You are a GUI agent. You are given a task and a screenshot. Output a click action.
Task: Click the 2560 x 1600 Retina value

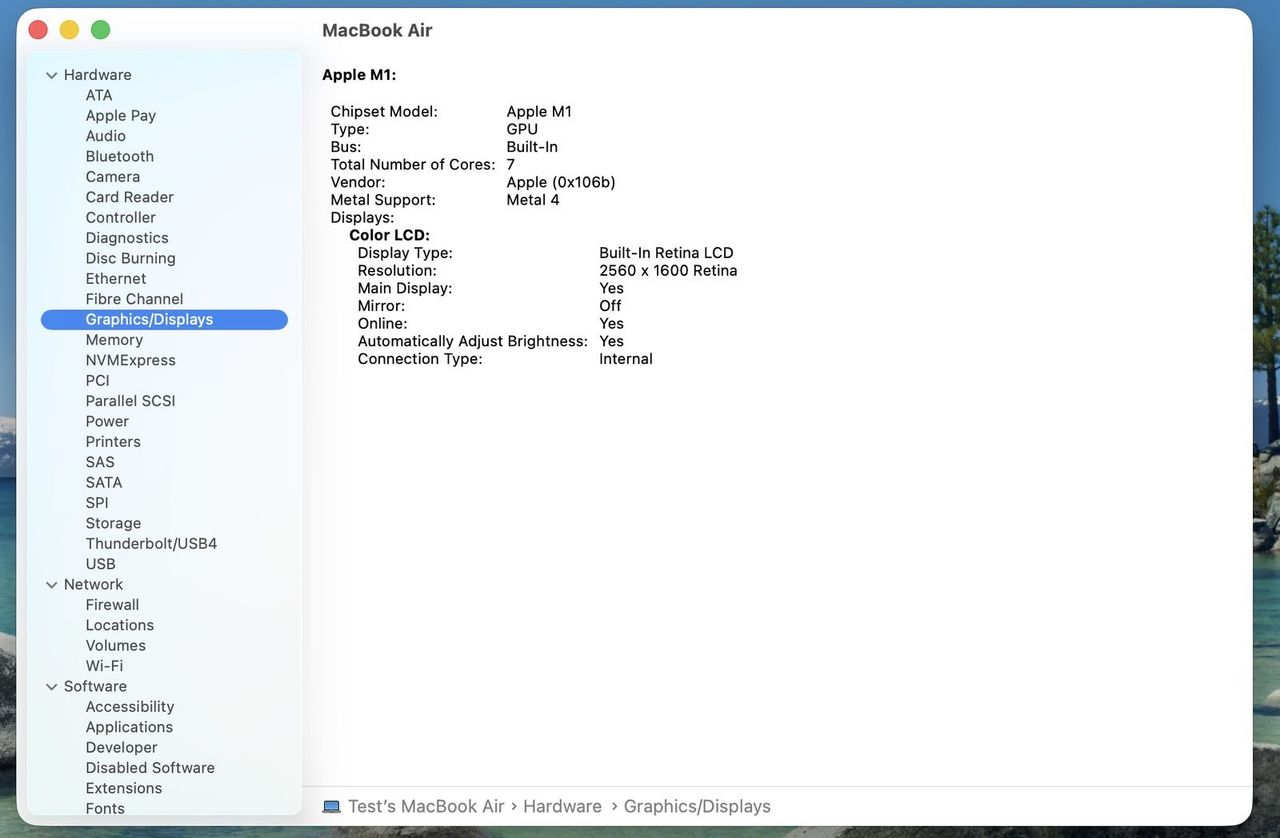point(668,271)
